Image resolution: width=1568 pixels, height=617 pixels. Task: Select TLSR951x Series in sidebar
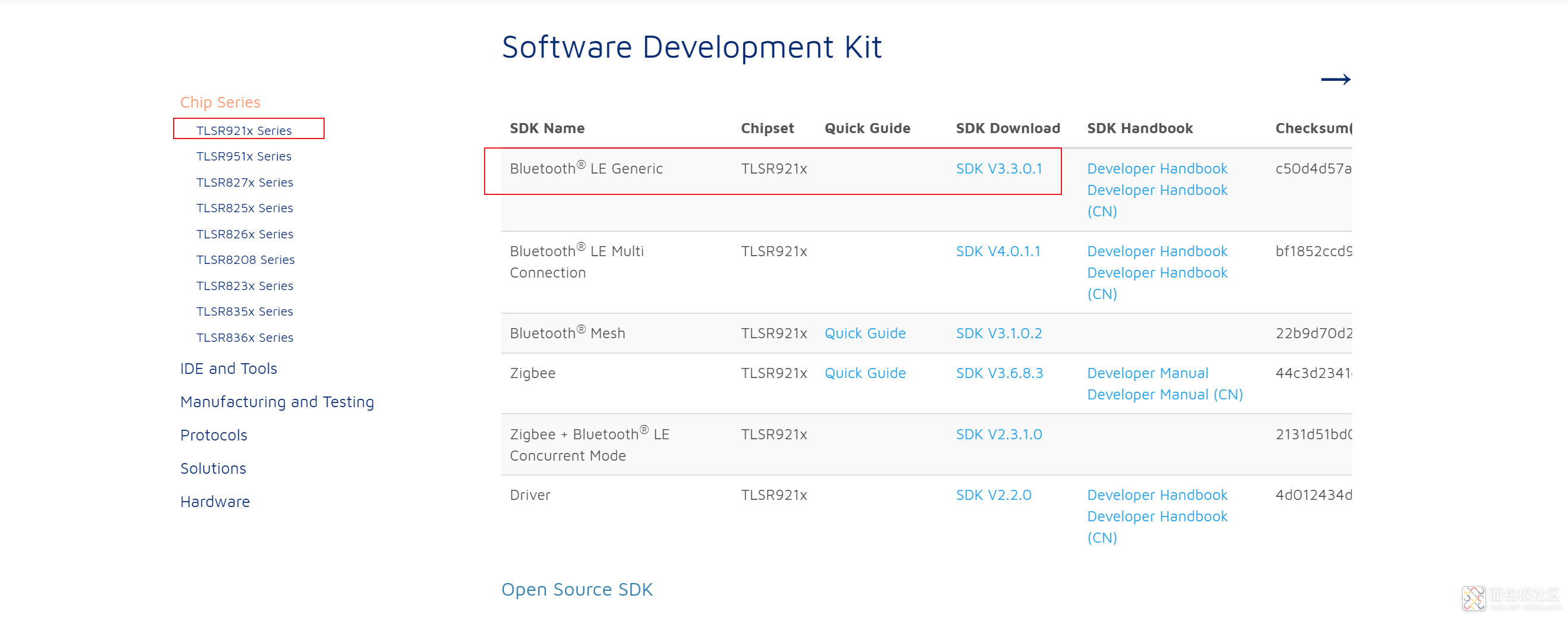click(243, 156)
